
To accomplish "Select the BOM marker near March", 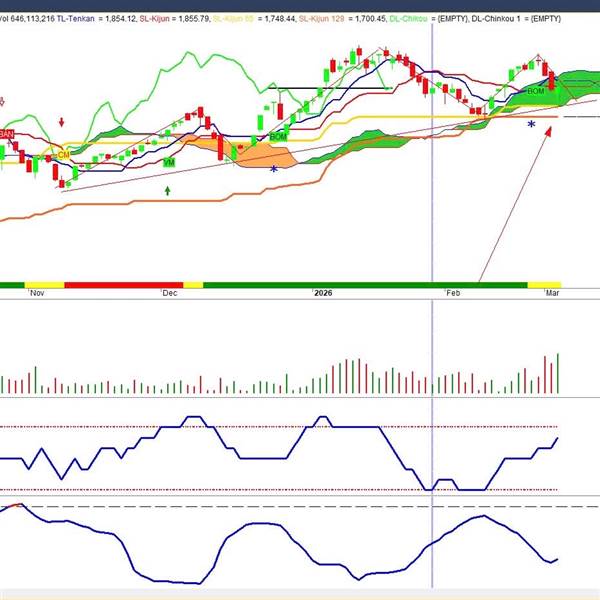I will (x=536, y=91).
